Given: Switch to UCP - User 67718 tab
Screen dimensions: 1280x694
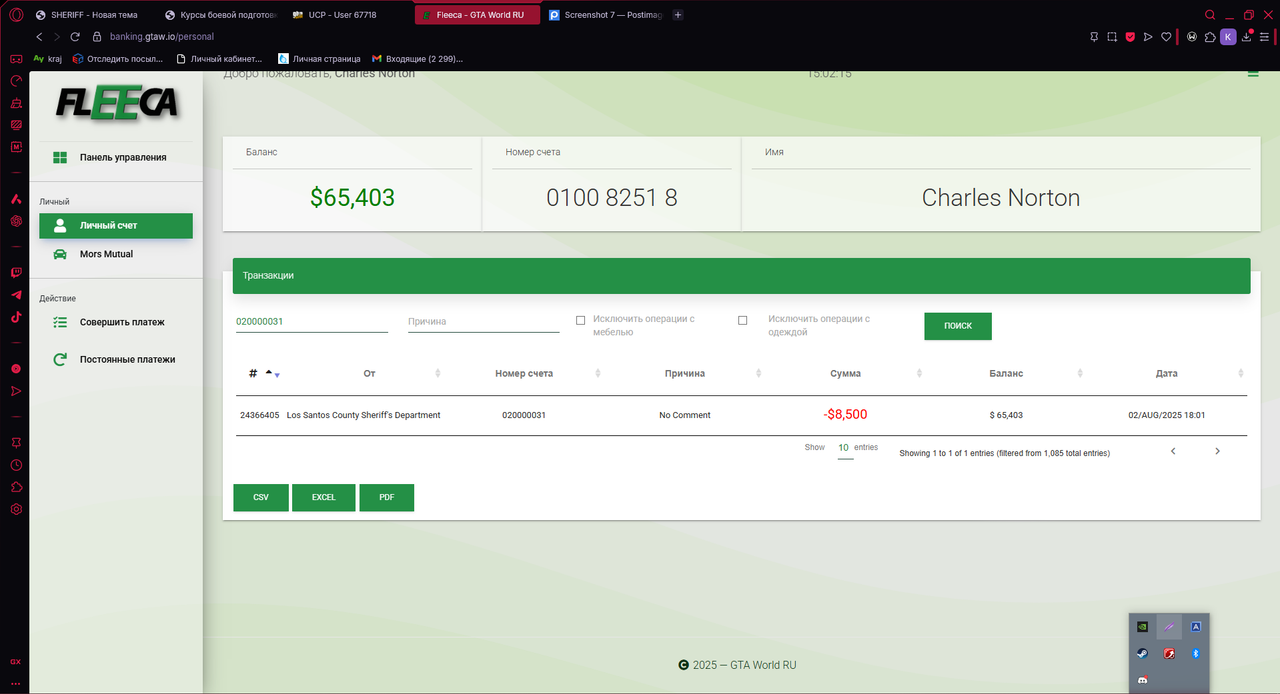Looking at the screenshot, I should click(x=348, y=15).
